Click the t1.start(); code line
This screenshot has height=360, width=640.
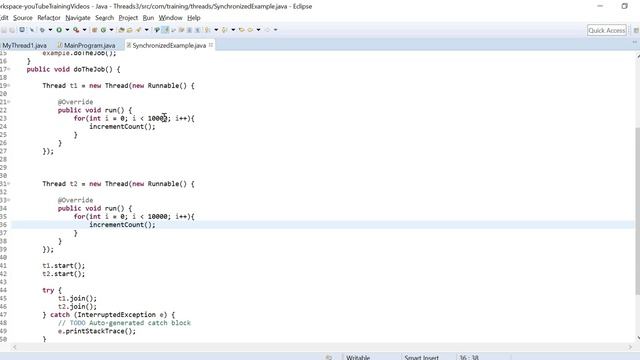[64, 266]
